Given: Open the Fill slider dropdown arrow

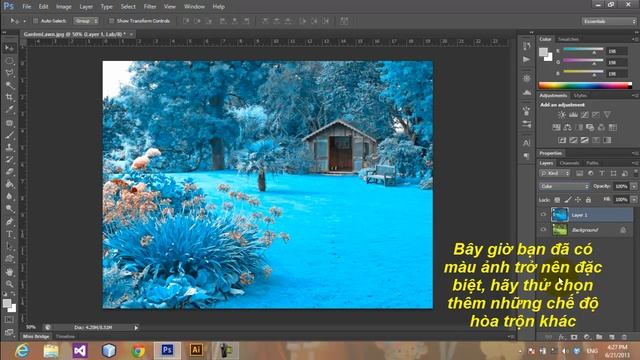Looking at the screenshot, I should (634, 200).
